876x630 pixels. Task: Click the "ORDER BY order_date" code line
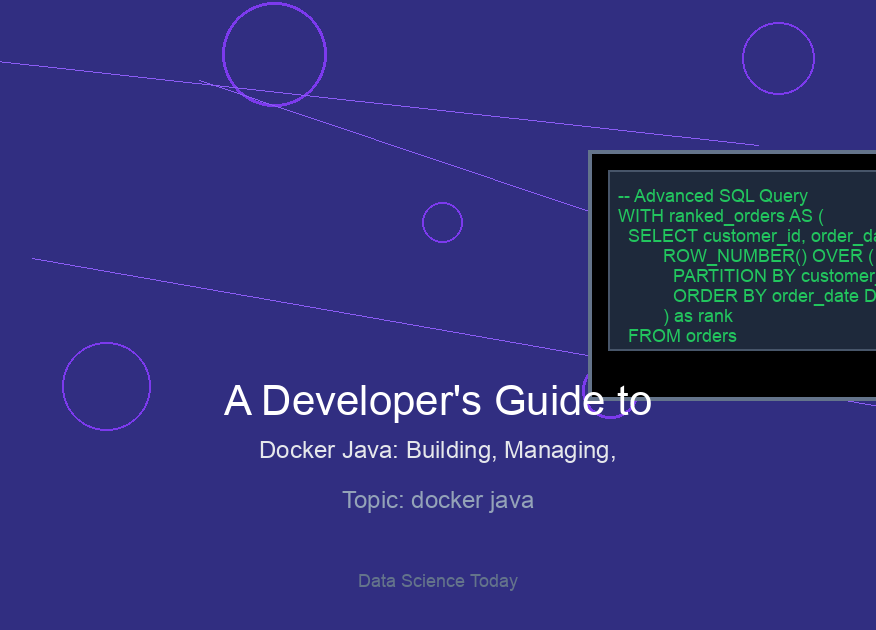[773, 296]
